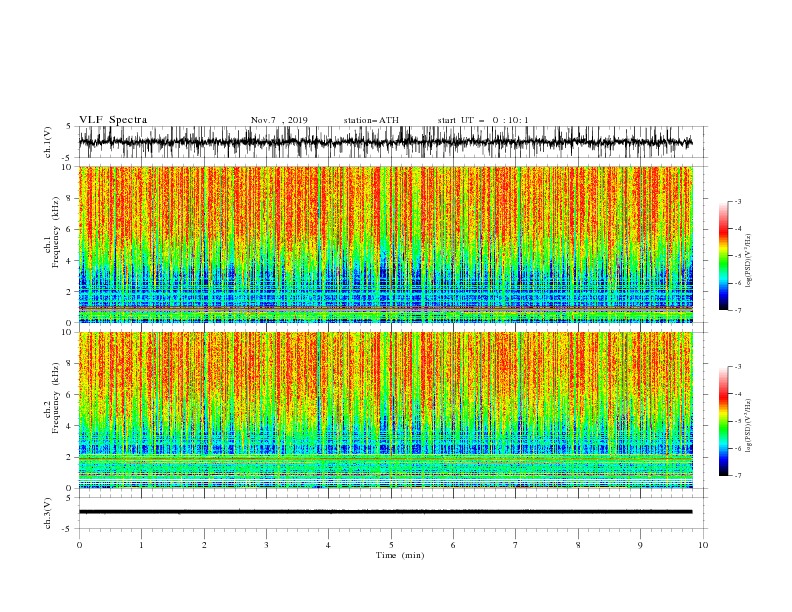This screenshot has width=792, height=612.
Task: Click the '-7' label on ch.2 colorbar
Action: [x=737, y=476]
